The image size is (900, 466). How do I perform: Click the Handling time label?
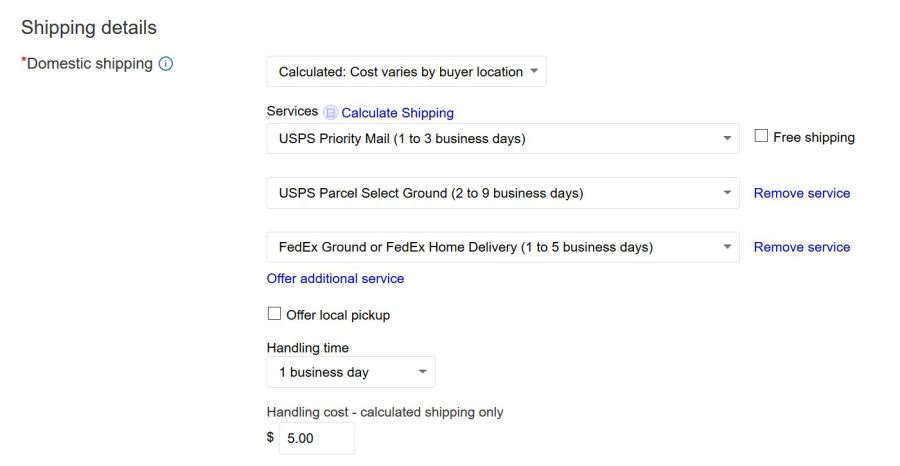307,348
